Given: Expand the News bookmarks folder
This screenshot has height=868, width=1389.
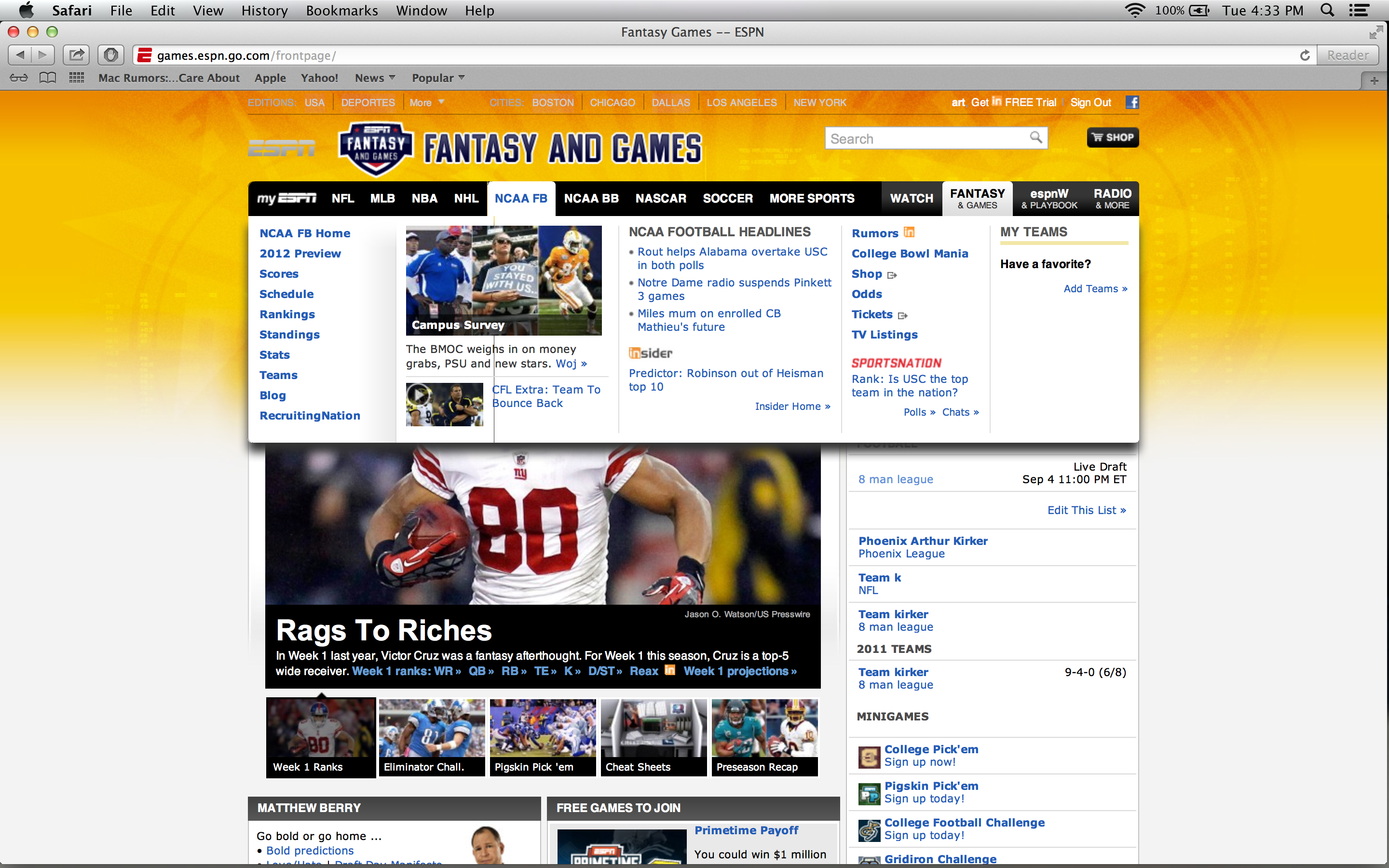Looking at the screenshot, I should click(375, 78).
